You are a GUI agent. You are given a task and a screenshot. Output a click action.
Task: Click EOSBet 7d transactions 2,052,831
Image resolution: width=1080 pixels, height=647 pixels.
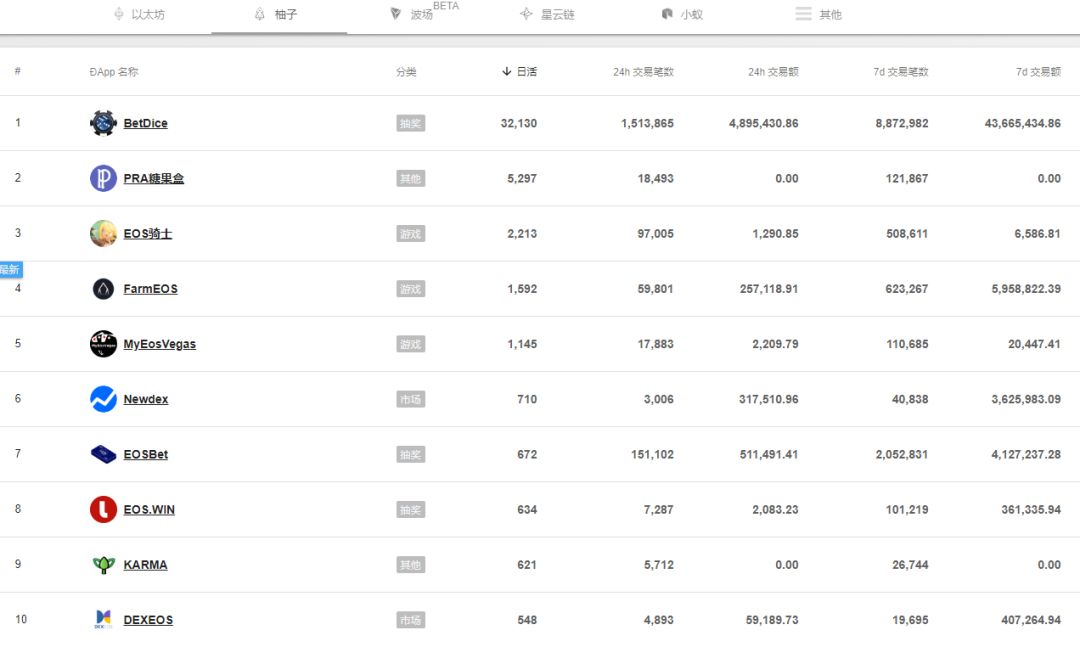point(902,454)
